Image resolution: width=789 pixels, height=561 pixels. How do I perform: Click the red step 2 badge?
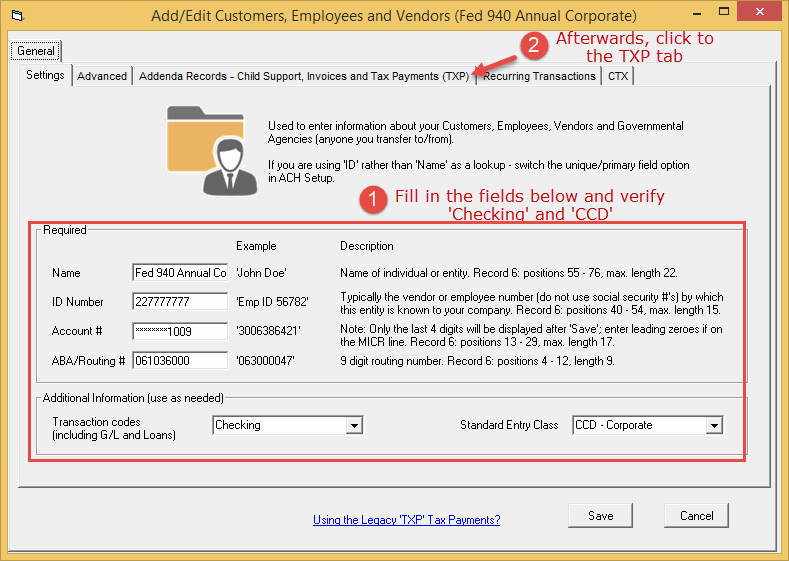(535, 44)
